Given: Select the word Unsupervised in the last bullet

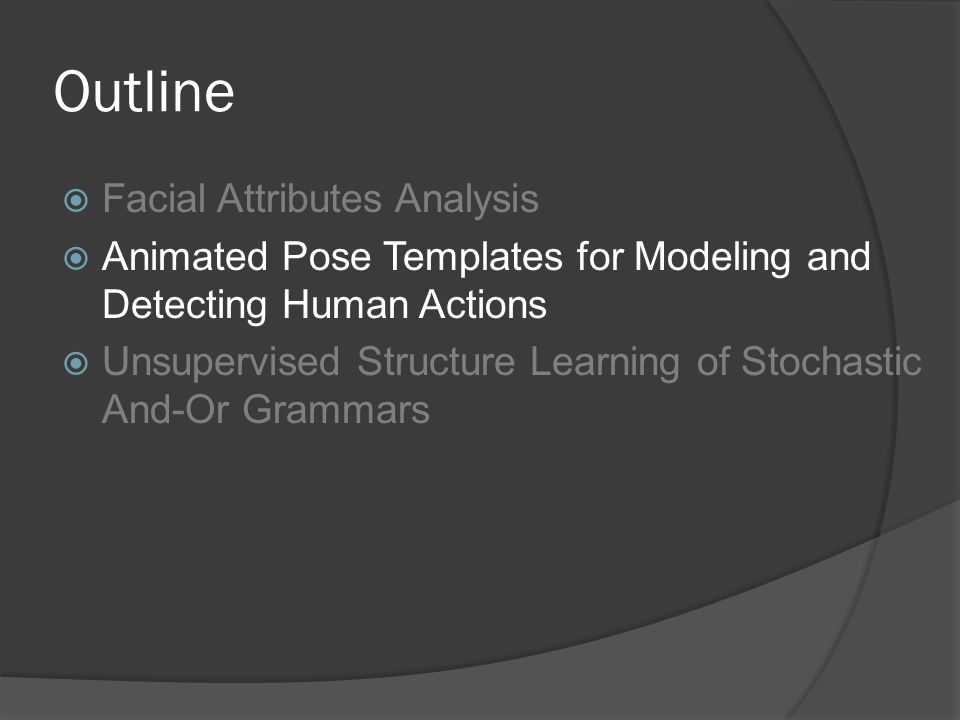Looking at the screenshot, I should pos(221,362).
